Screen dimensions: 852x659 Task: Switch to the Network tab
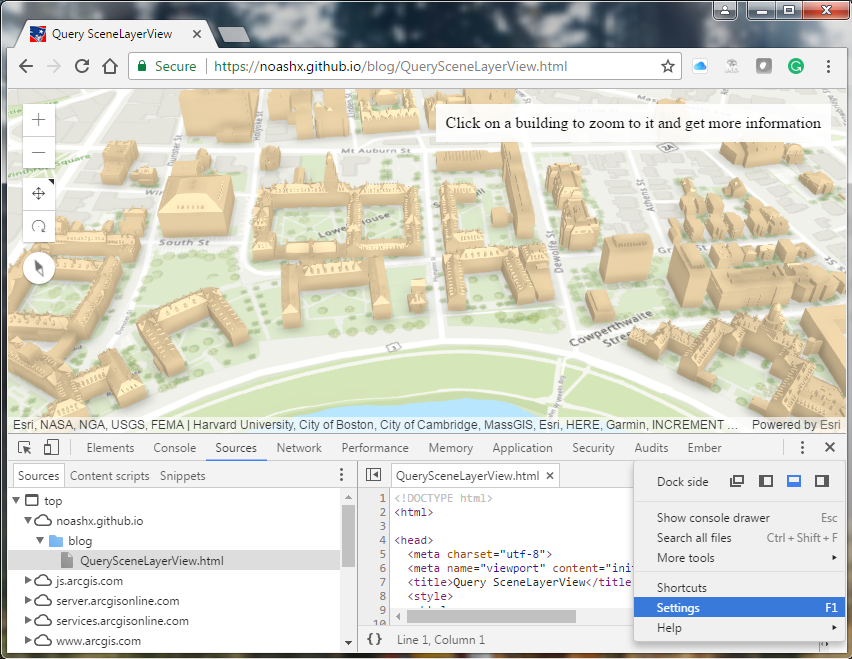299,448
